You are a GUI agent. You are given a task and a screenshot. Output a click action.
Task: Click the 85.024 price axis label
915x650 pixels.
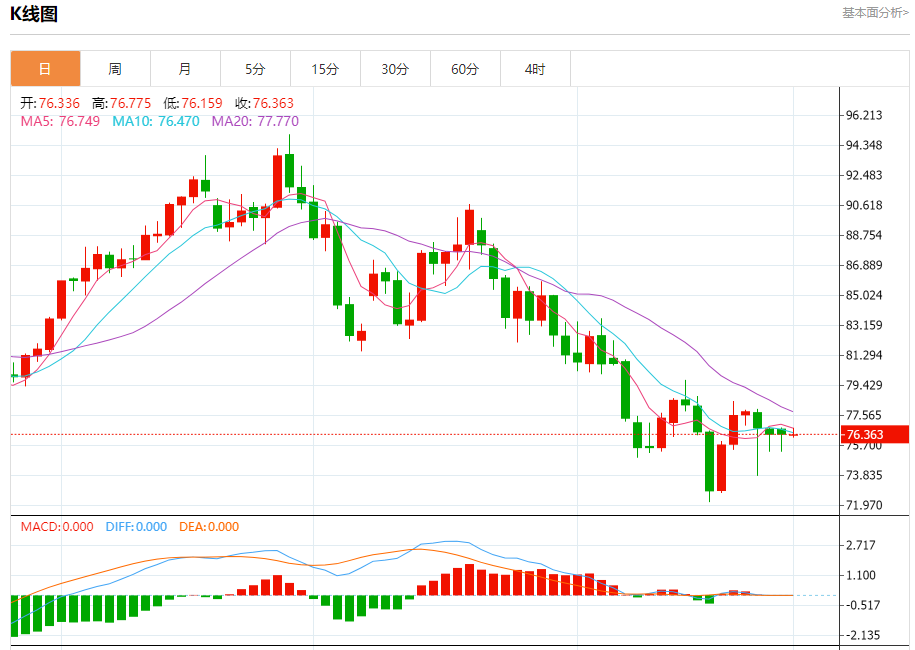(x=864, y=295)
